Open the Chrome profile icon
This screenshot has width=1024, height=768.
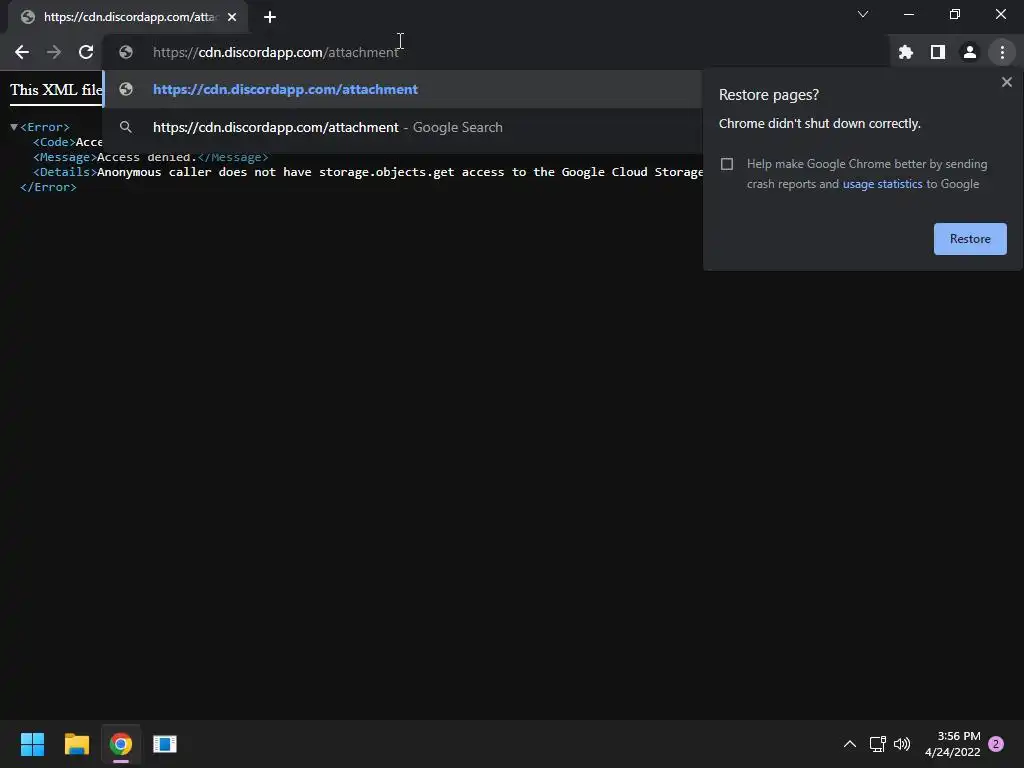pyautogui.click(x=970, y=52)
